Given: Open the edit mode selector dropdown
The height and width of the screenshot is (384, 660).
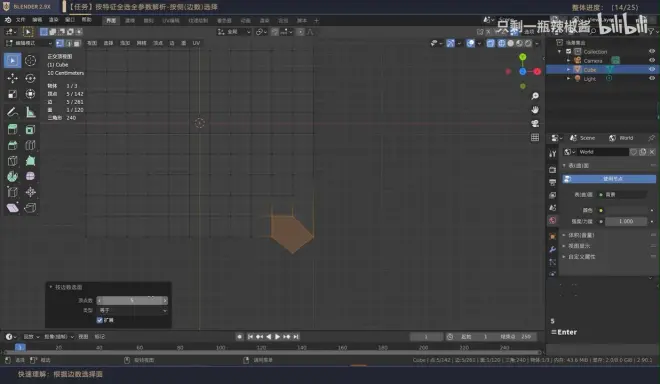Looking at the screenshot, I should [x=29, y=43].
